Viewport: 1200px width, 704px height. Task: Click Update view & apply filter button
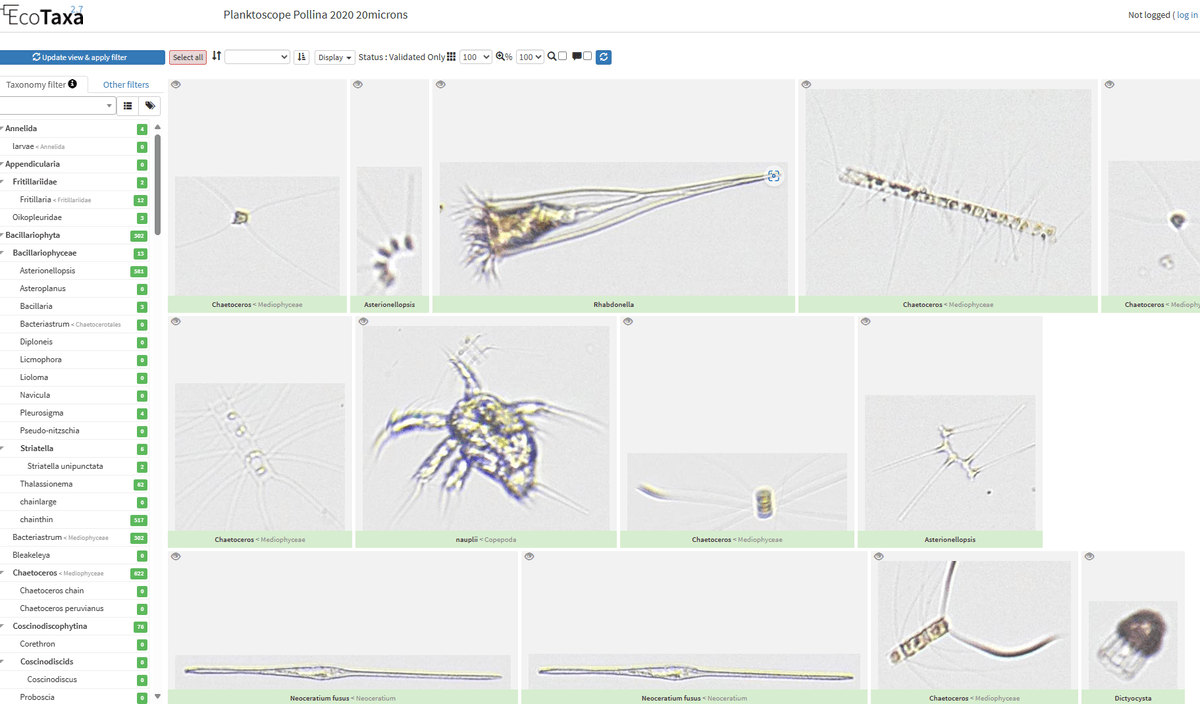82,57
